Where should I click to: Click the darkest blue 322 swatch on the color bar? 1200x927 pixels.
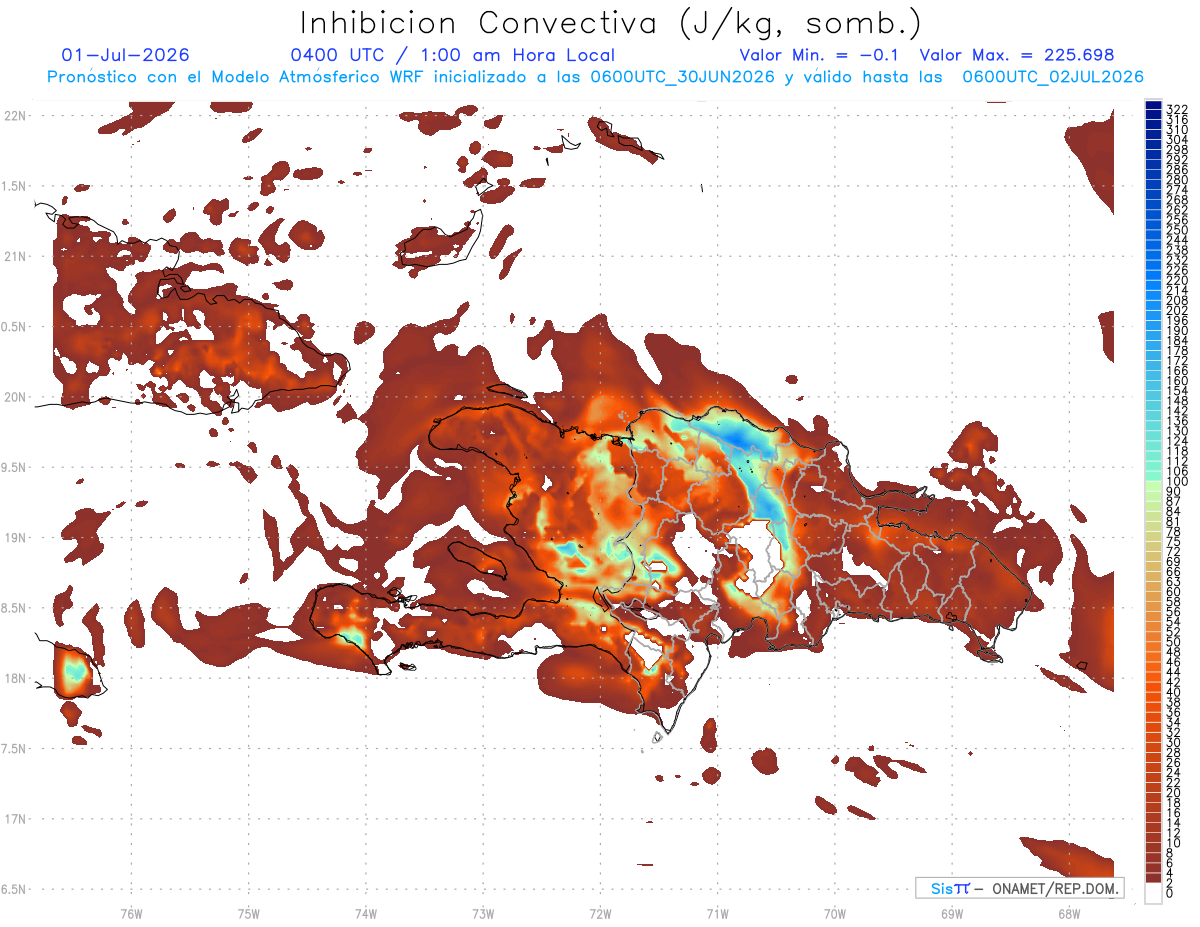click(1154, 107)
